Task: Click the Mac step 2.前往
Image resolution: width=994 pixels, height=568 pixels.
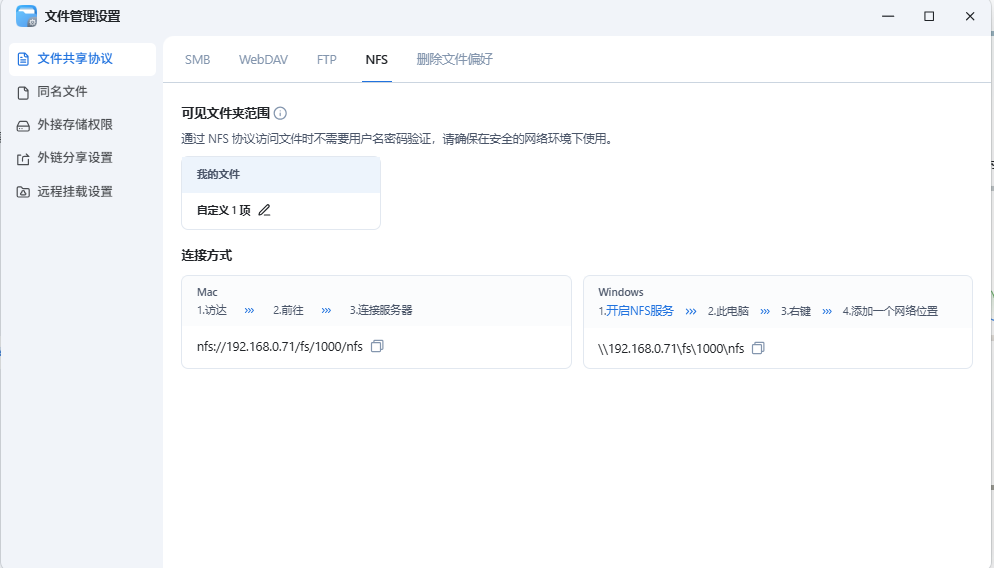Action: [x=288, y=311]
